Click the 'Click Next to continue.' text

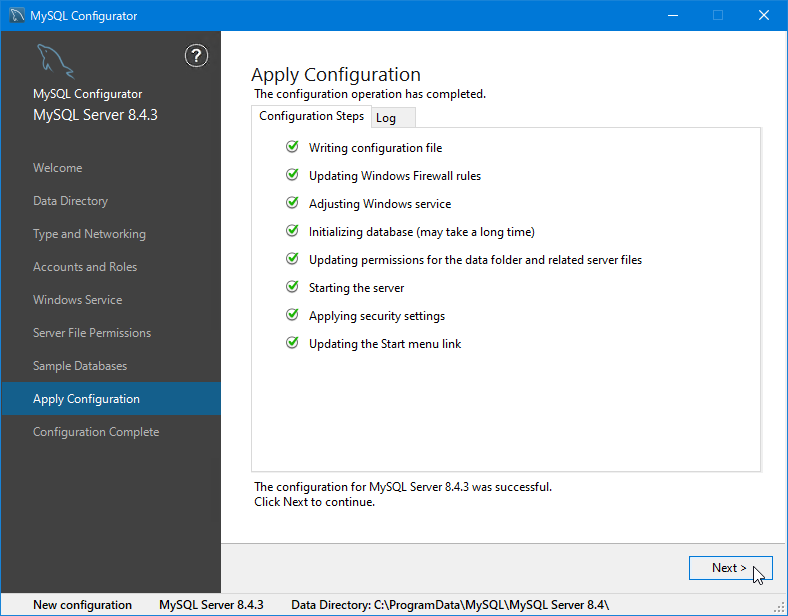coord(315,502)
